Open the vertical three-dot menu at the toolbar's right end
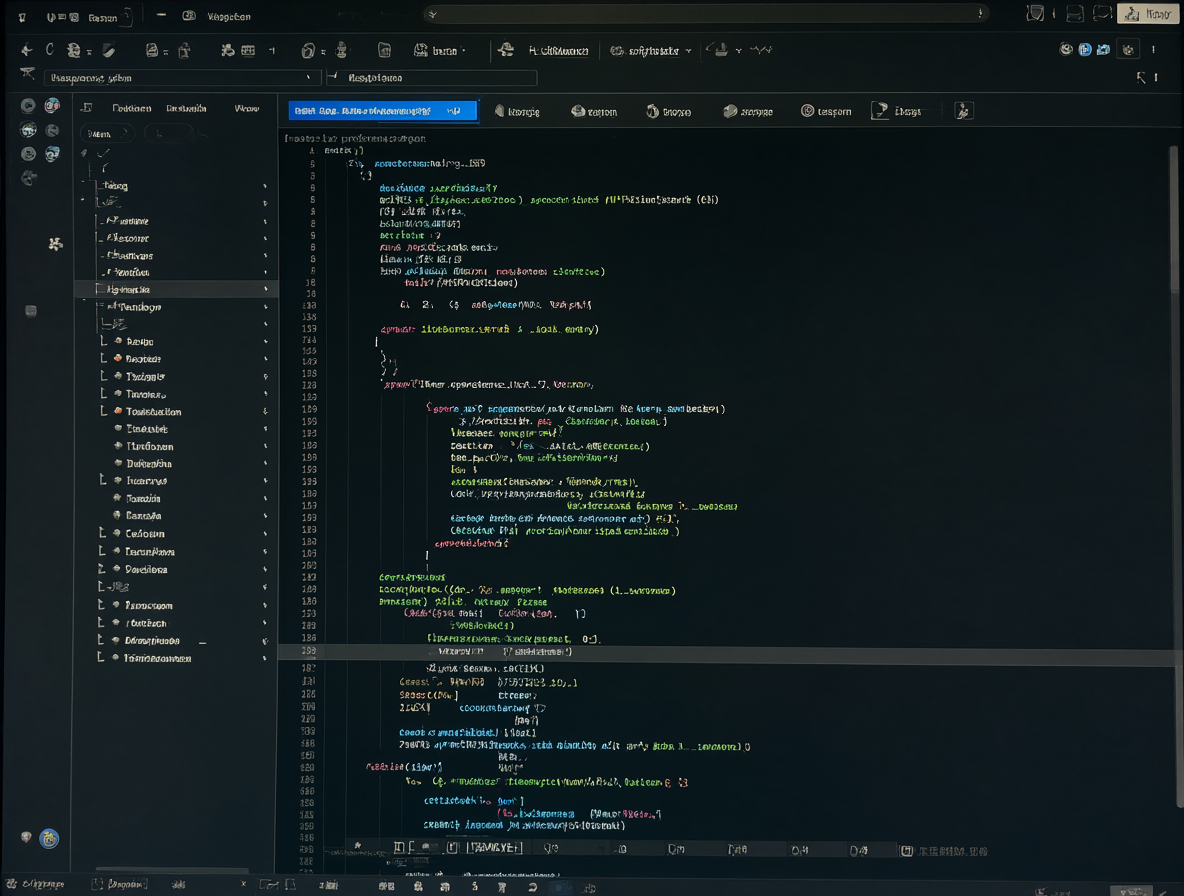 point(1153,50)
